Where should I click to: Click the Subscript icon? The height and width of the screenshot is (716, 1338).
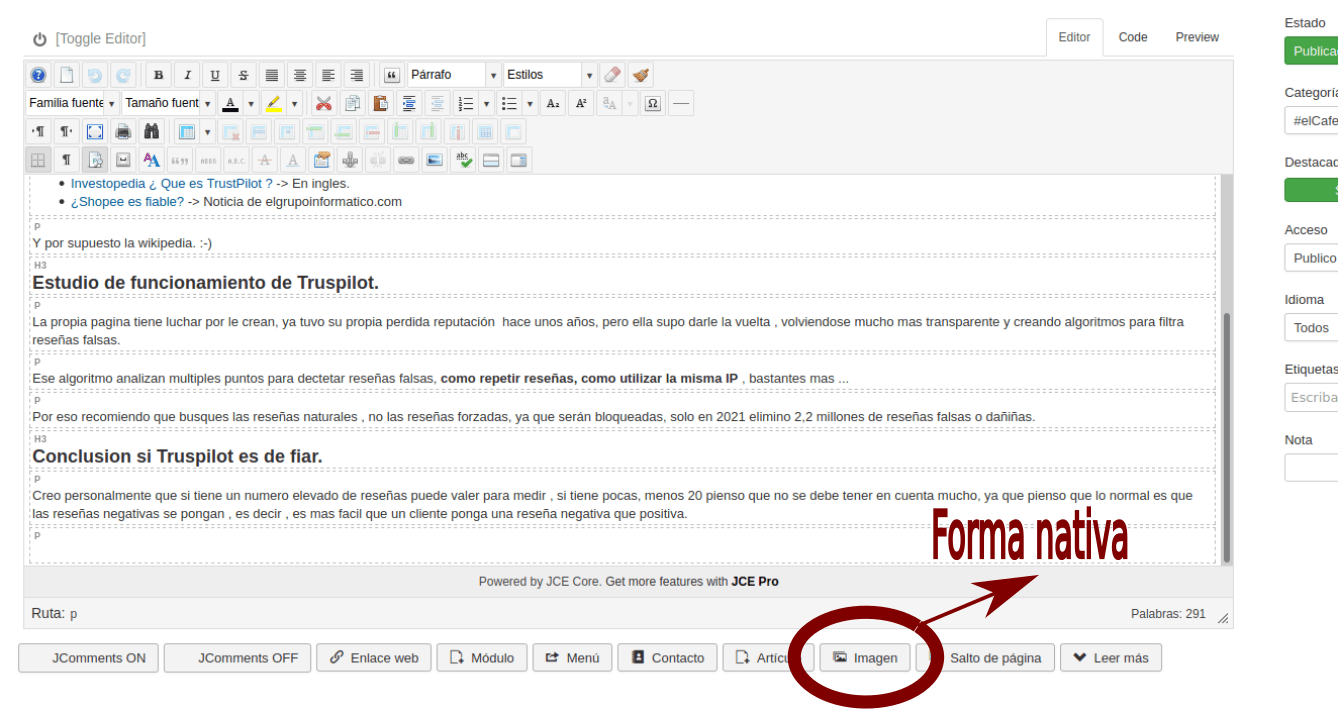coord(553,103)
